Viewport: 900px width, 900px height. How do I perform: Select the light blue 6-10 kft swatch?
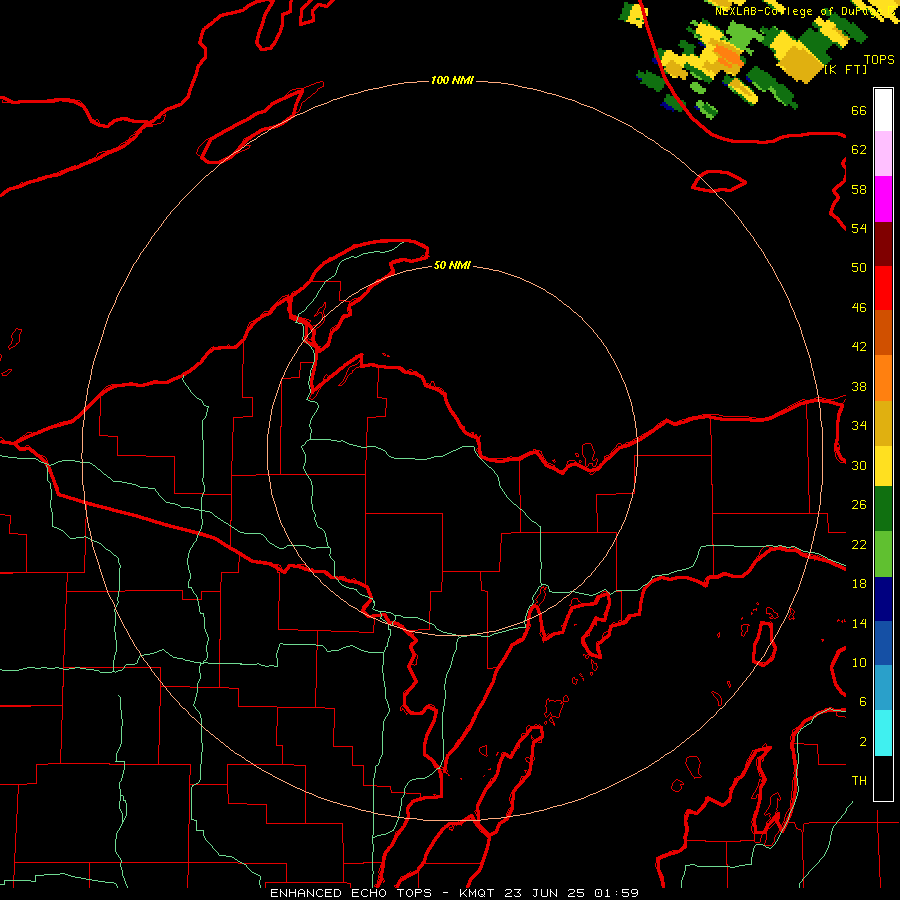(x=883, y=688)
